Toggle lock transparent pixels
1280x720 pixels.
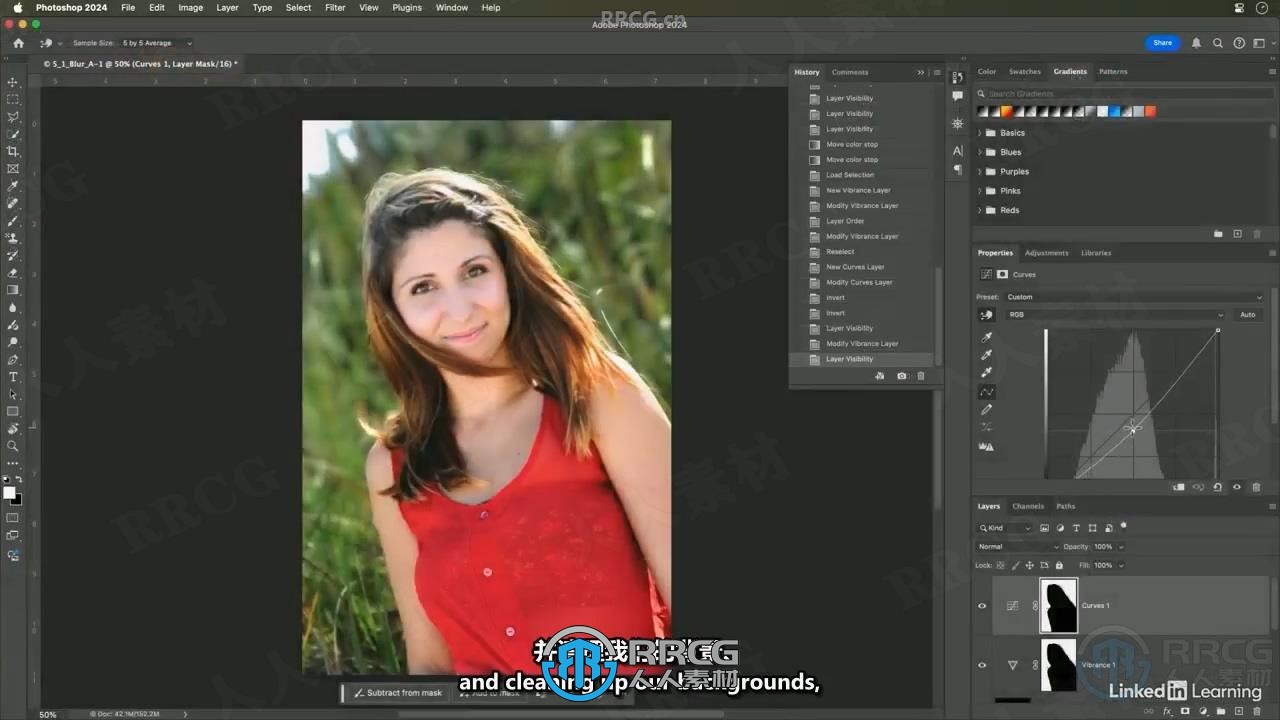point(1001,565)
